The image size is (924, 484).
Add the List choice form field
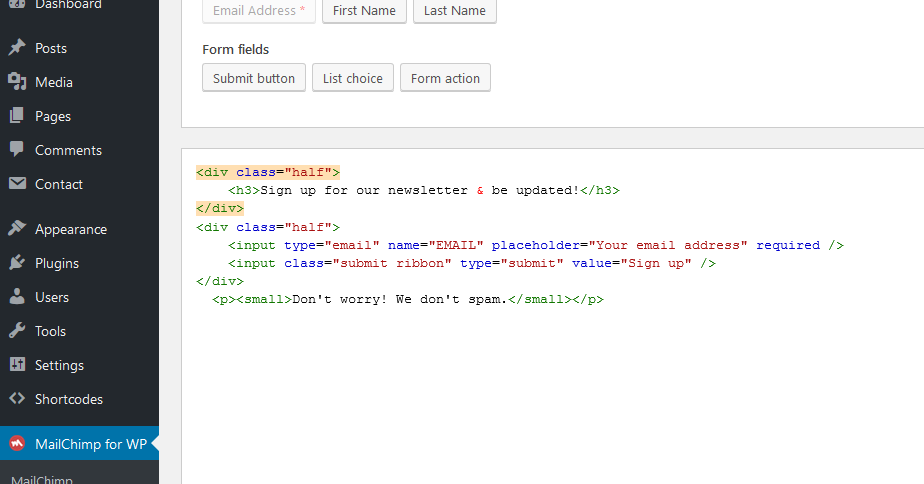352,78
